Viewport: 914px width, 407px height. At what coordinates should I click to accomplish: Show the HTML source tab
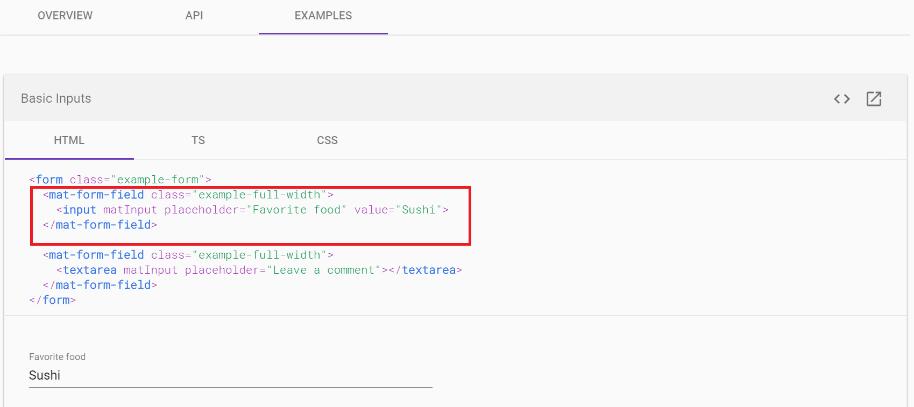pyautogui.click(x=69, y=141)
